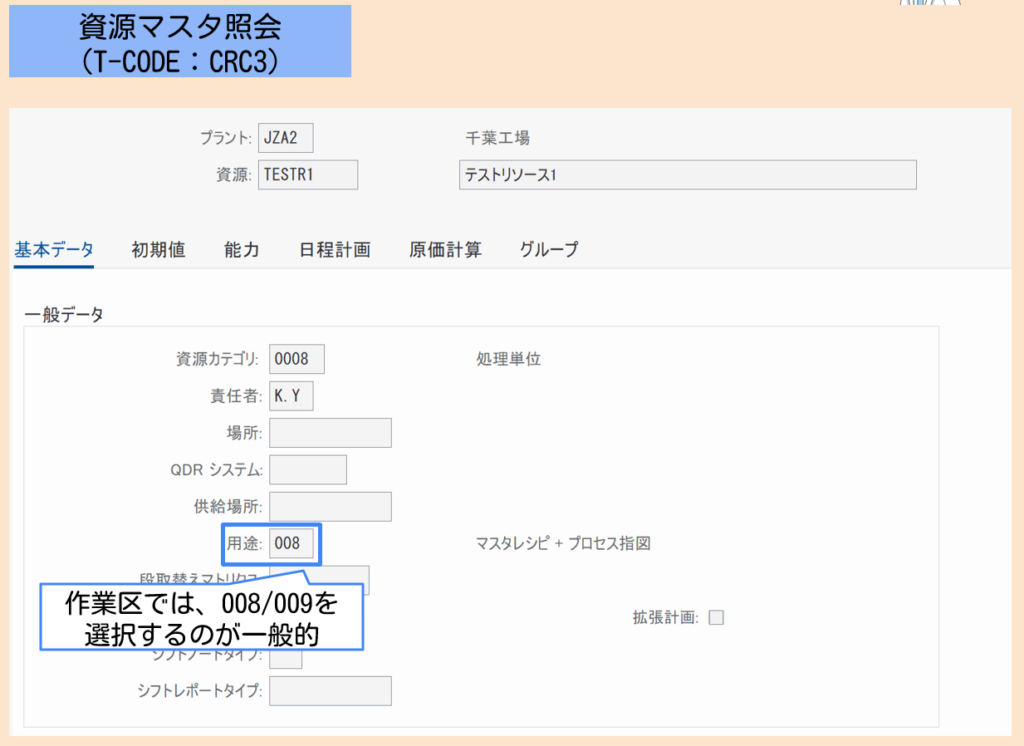Select the 能力 tab
The image size is (1024, 746).
point(242,250)
